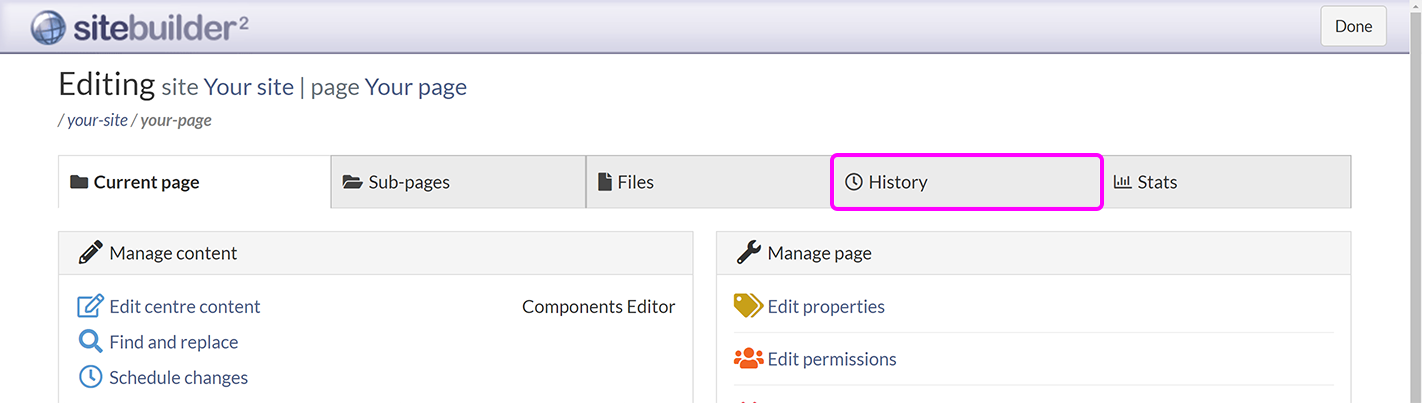Screen dimensions: 1422x403
Task: Click the open folder icon on Sub-pages
Action: (352, 182)
